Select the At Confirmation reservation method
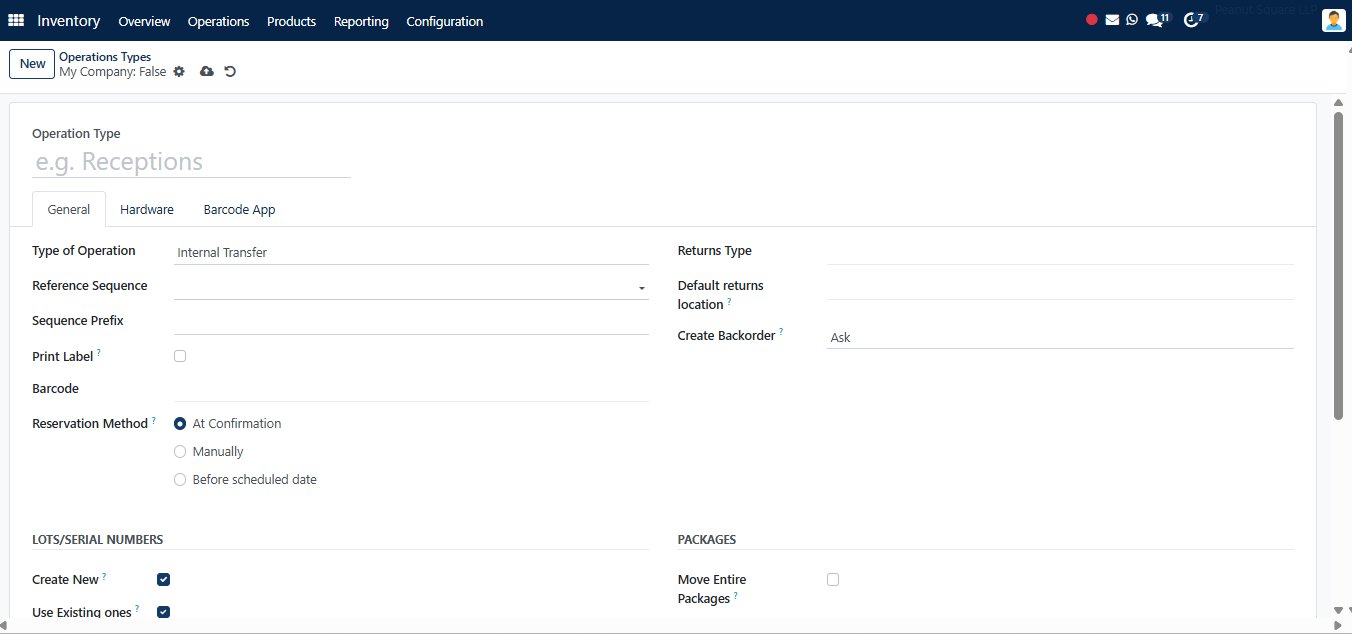The image size is (1352, 634). 180,424
